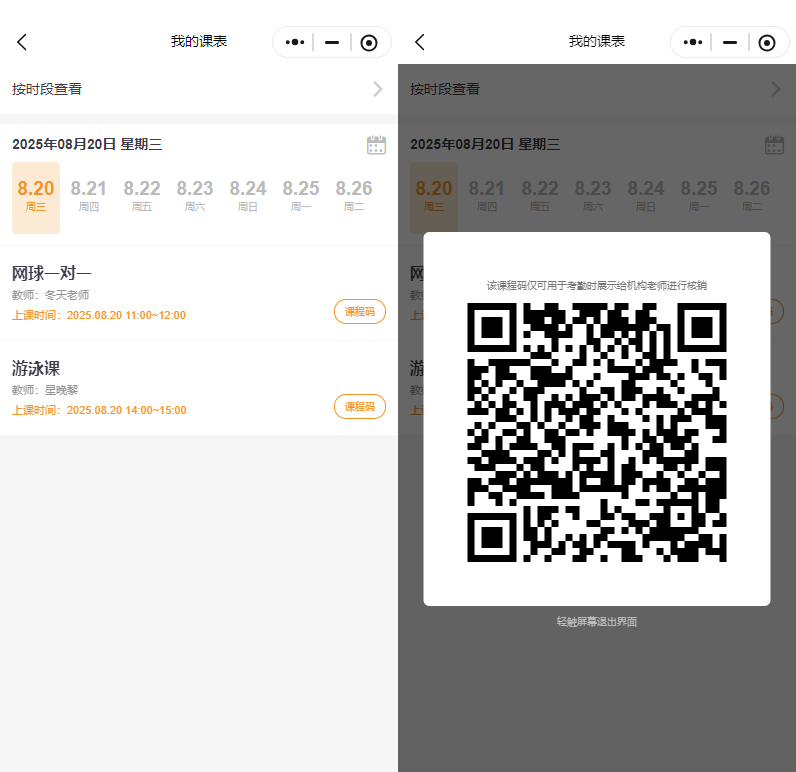Click left date header 2025年08月20日 星期三
The width and height of the screenshot is (796, 772).
87,144
